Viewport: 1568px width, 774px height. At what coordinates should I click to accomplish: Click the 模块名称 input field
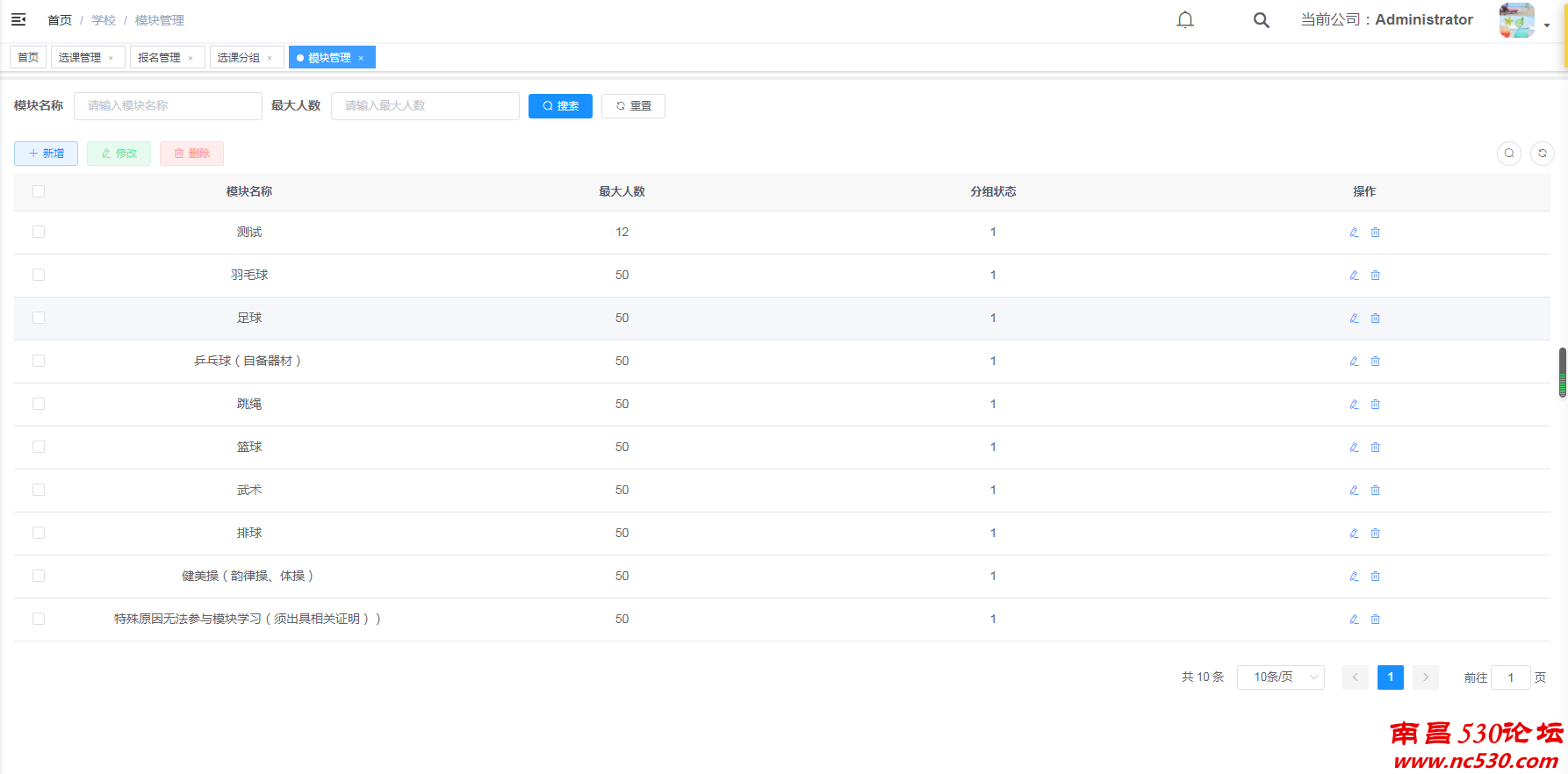tap(168, 106)
